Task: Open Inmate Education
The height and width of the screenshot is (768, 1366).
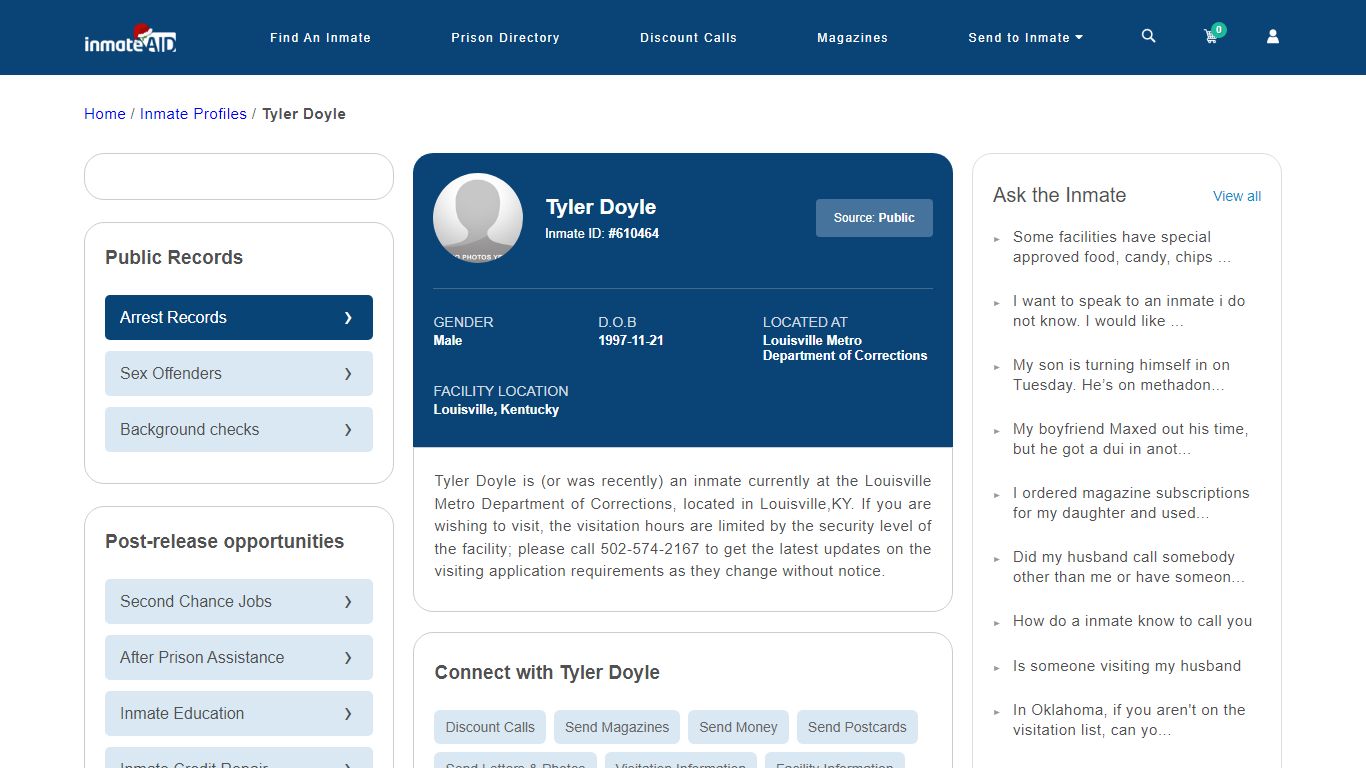Action: tap(239, 713)
